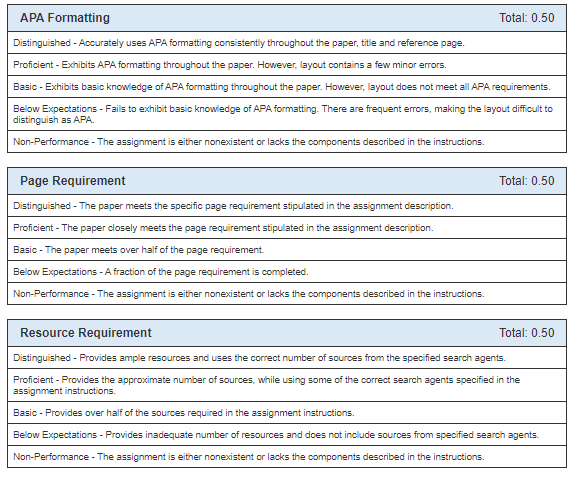Select Basic level for APA Formatting
Image resolution: width=573 pixels, height=482 pixels.
[287, 87]
